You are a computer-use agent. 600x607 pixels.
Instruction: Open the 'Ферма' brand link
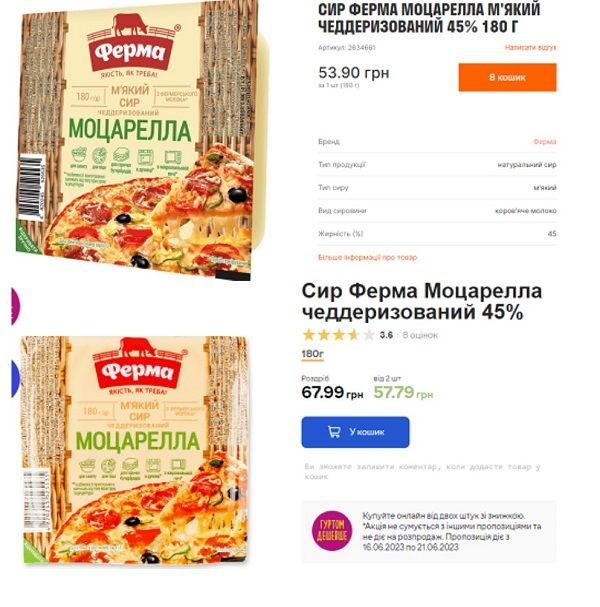[x=545, y=142]
